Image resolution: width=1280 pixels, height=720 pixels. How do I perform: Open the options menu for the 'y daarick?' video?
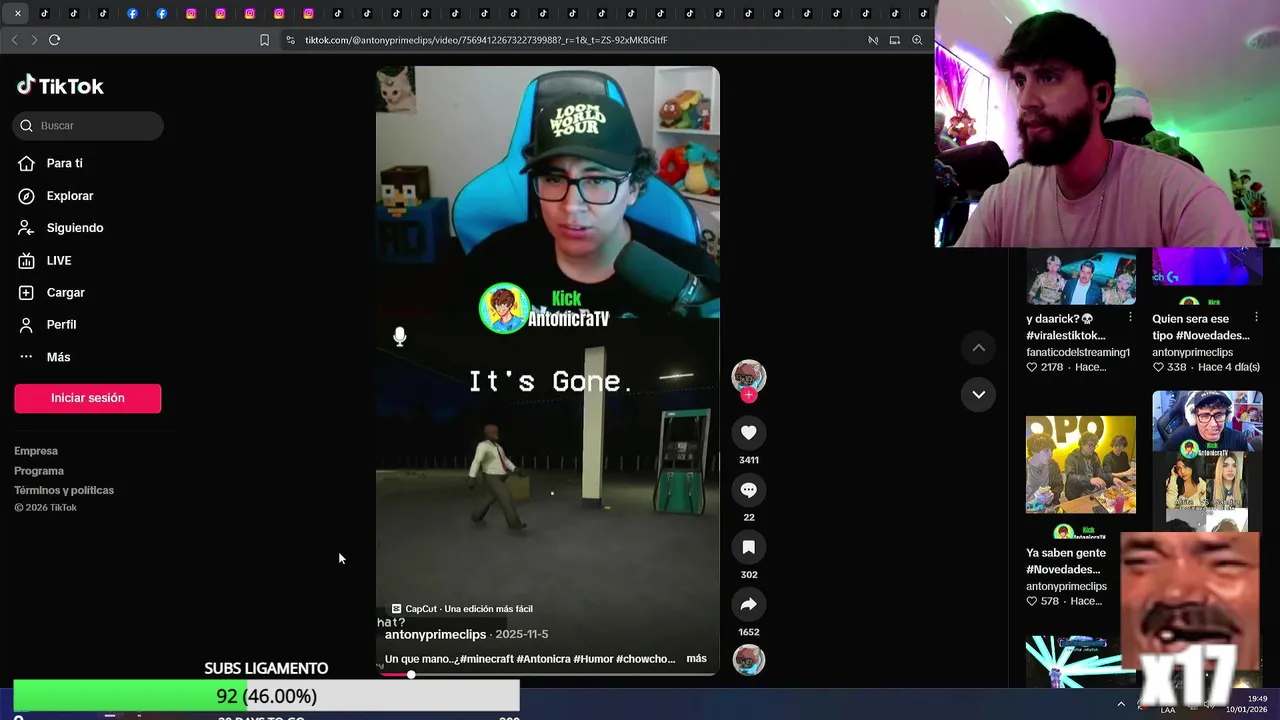coord(1131,318)
